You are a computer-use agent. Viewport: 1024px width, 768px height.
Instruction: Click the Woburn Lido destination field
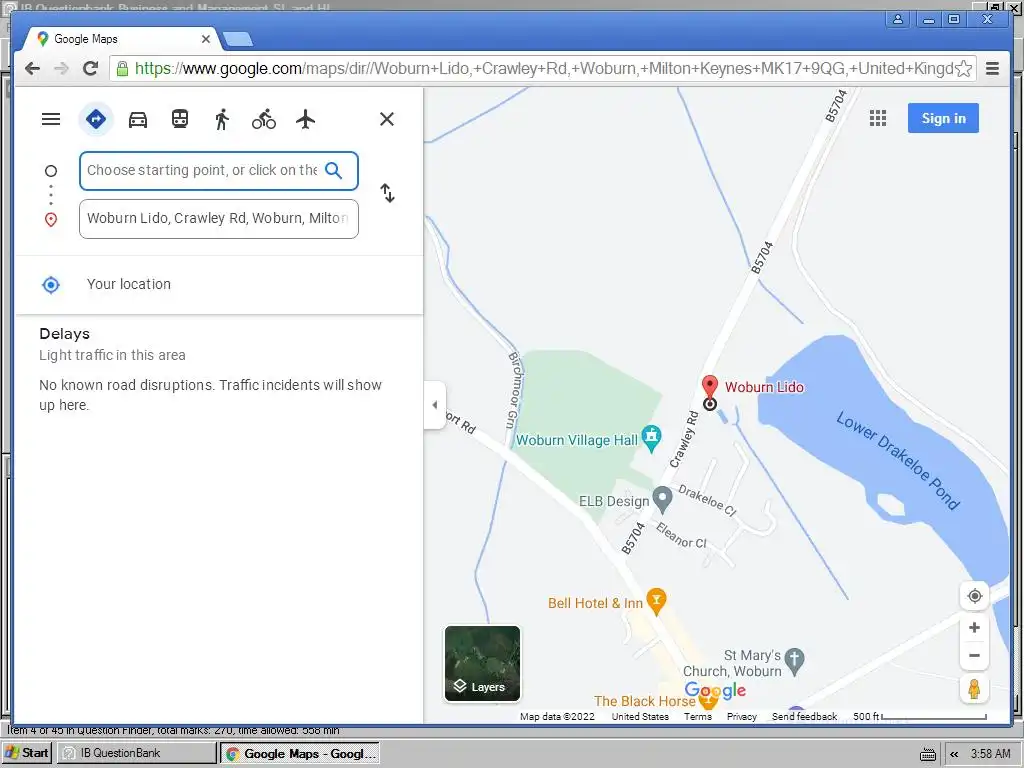(x=219, y=219)
